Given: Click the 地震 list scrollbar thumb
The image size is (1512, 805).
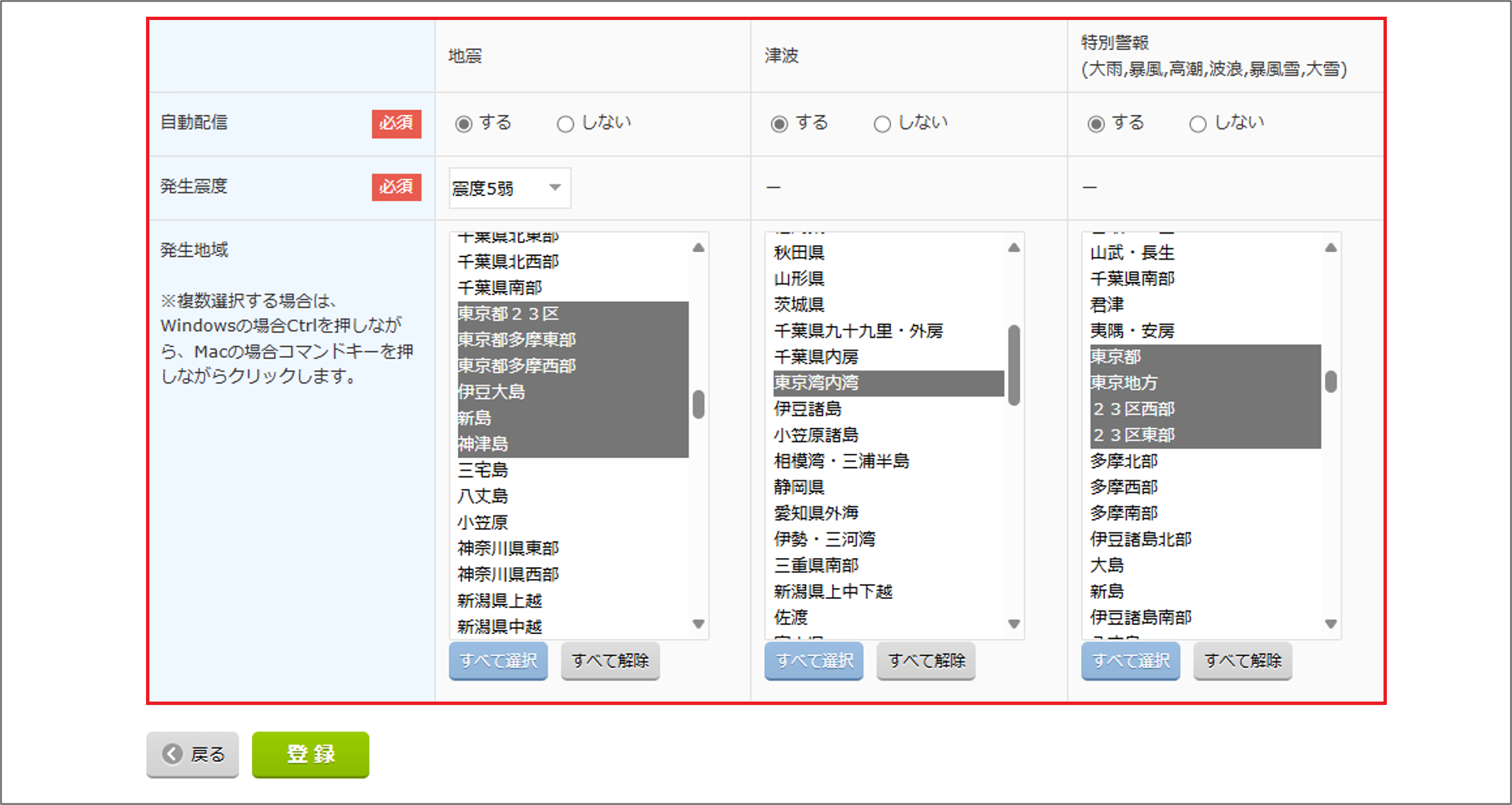Looking at the screenshot, I should (698, 405).
